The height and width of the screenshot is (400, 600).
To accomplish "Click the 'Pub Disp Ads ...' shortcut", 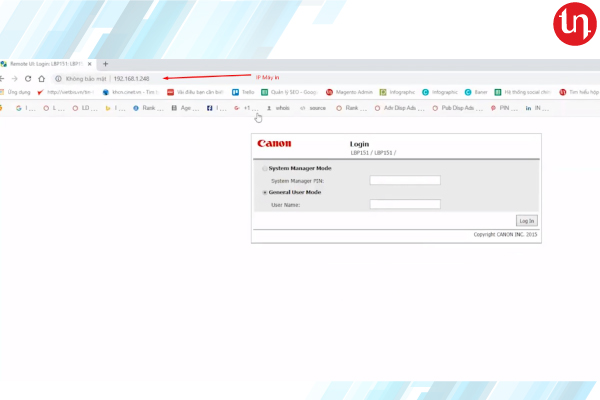I will tap(458, 108).
